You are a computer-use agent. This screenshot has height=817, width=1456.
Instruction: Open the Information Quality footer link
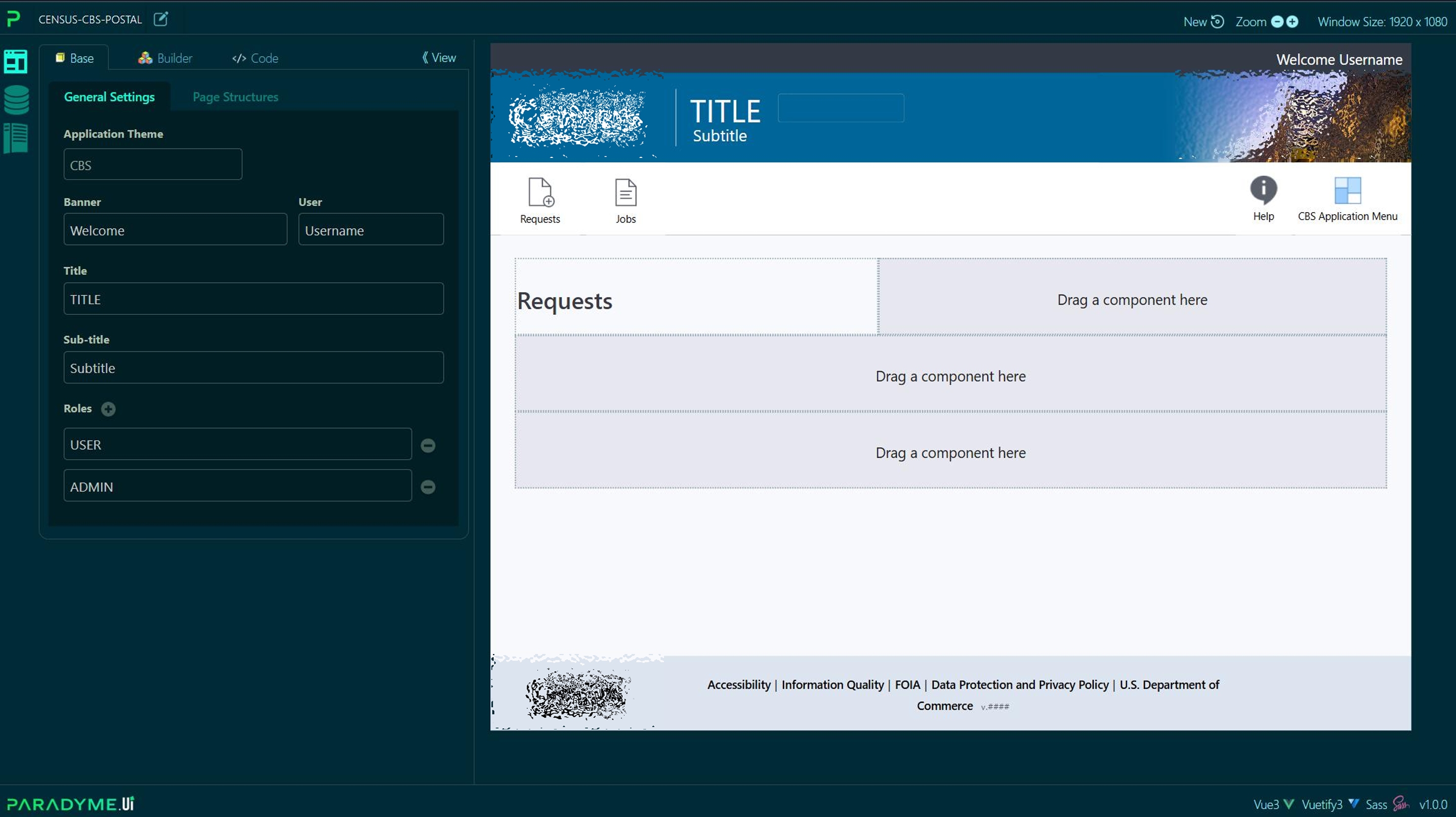tap(833, 685)
